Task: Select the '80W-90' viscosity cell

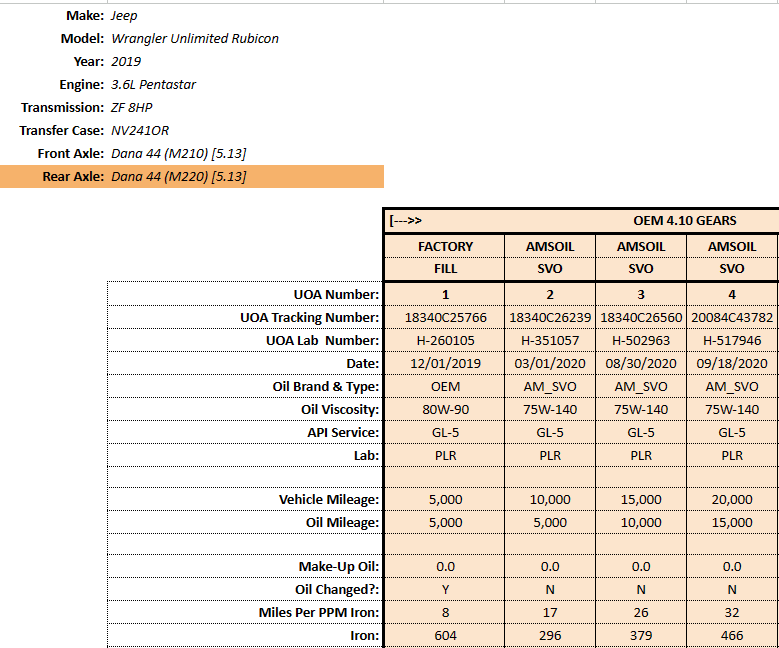Action: coord(445,409)
